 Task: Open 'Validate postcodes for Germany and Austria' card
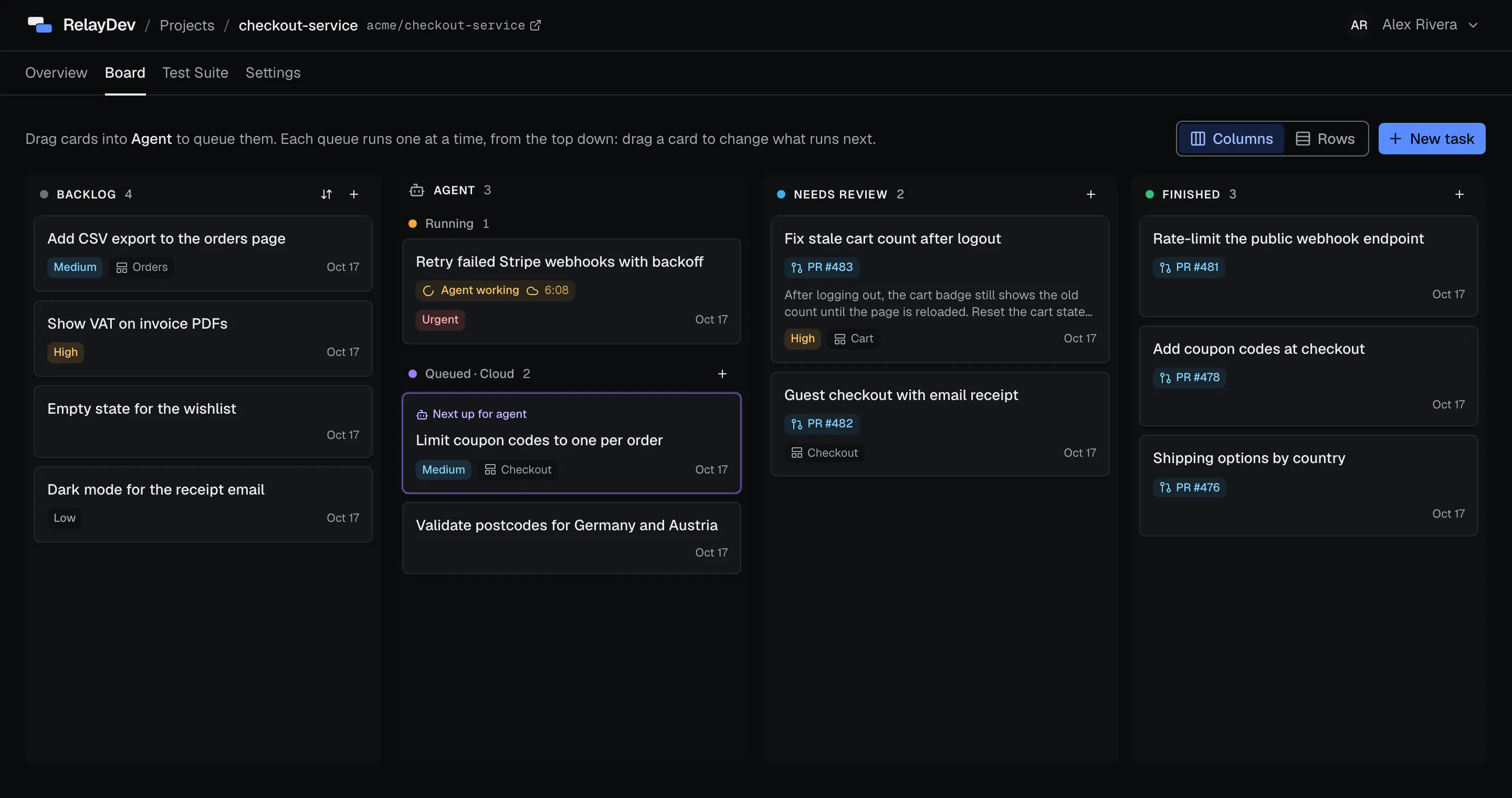pos(572,539)
